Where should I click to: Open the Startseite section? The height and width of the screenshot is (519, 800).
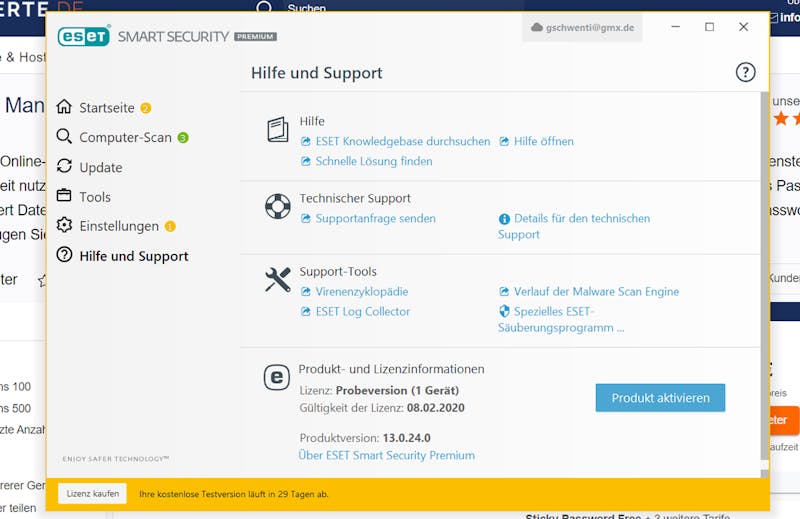click(x=107, y=108)
